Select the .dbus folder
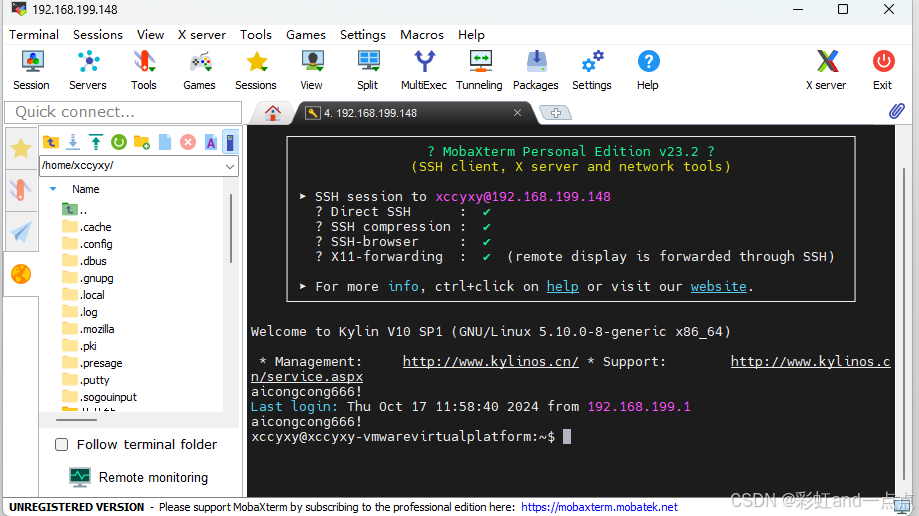The width and height of the screenshot is (919, 516). coord(84,261)
